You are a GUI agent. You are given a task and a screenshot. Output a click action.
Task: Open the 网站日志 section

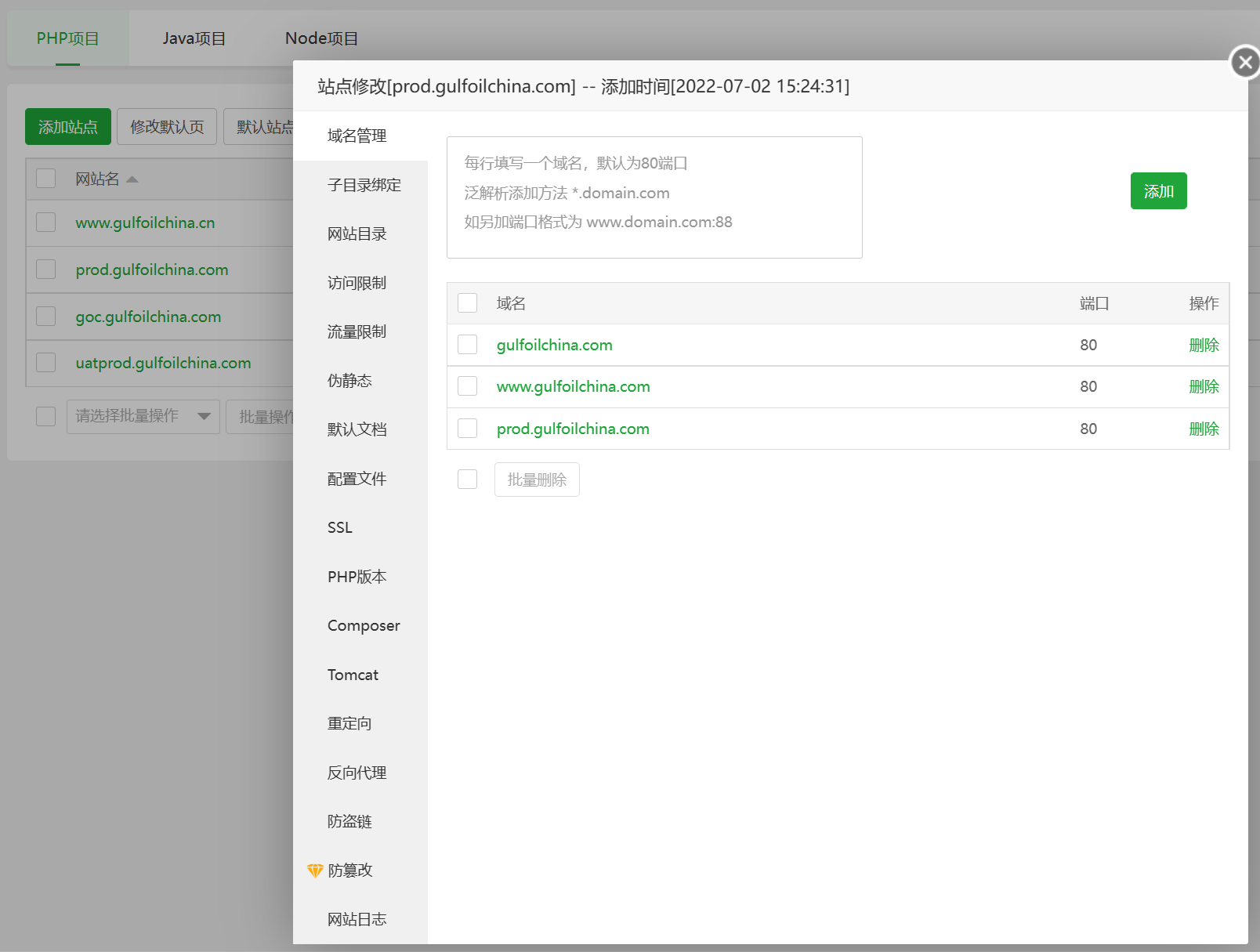click(360, 919)
